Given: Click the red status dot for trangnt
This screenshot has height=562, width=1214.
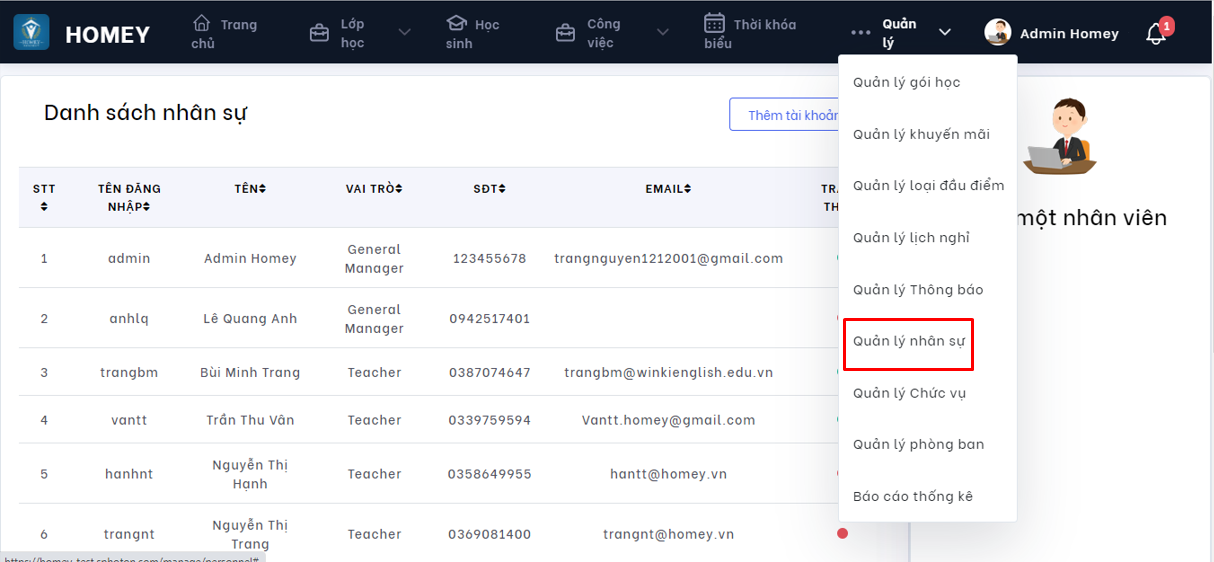Looking at the screenshot, I should point(842,534).
